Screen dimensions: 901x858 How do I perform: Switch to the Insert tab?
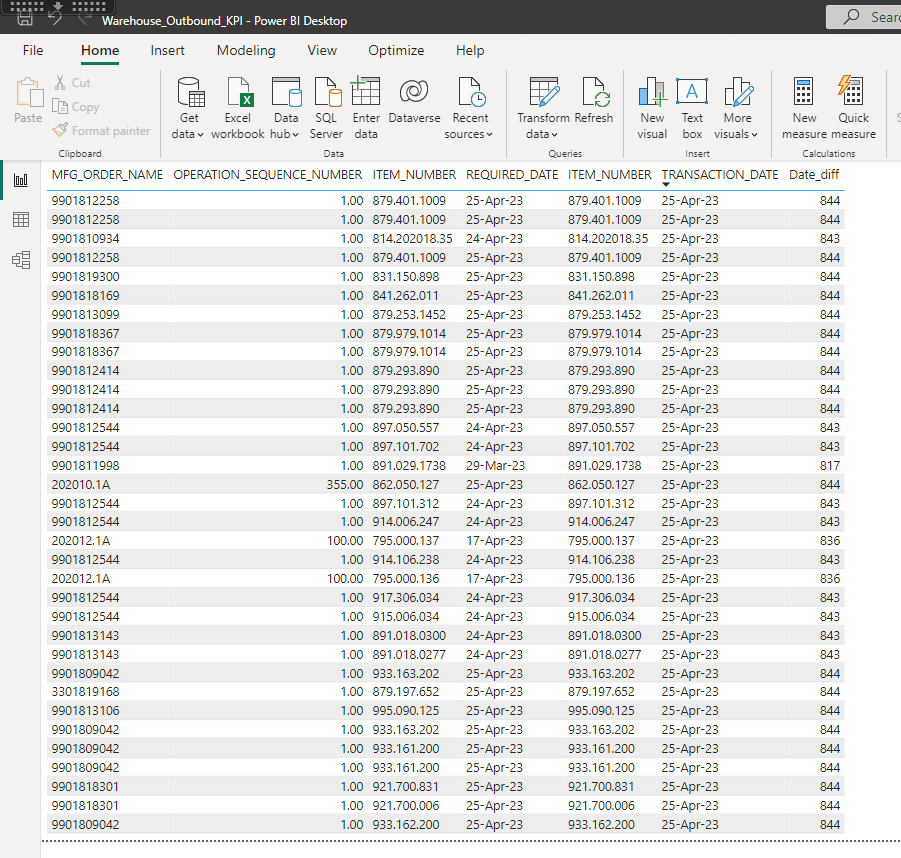coord(167,50)
